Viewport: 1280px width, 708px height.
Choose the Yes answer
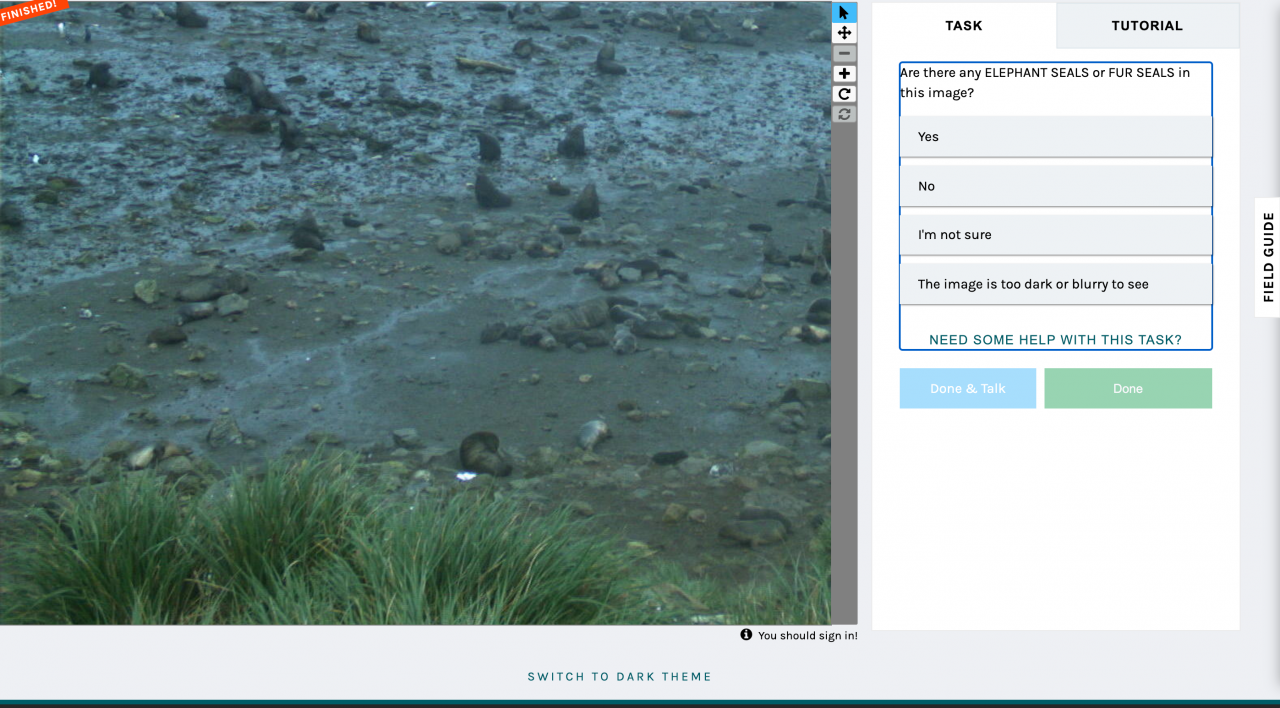point(1056,136)
